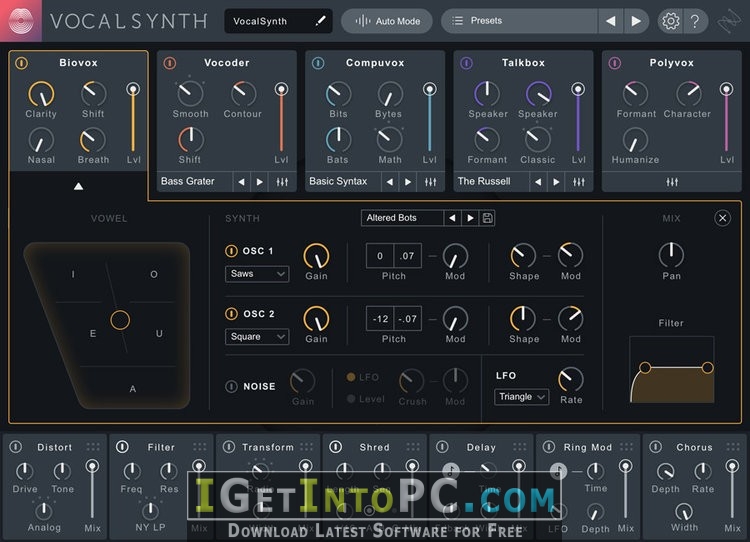The image size is (750, 542).
Task: Load the next global preset
Action: pyautogui.click(x=636, y=21)
